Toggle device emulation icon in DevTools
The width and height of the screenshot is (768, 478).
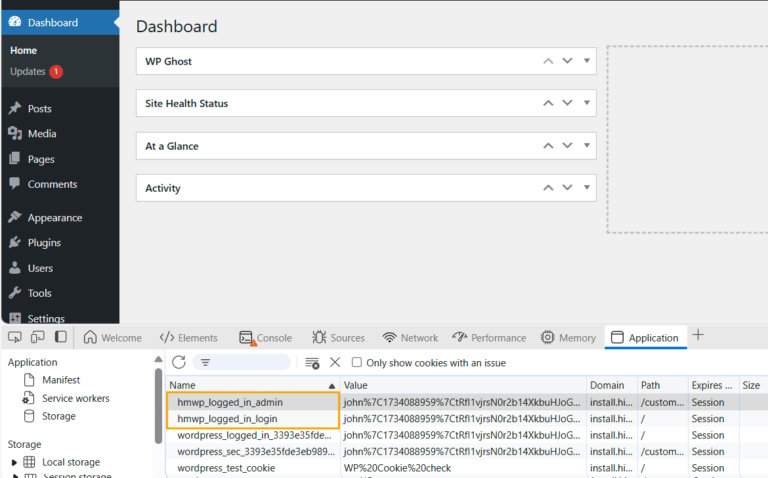[37, 337]
